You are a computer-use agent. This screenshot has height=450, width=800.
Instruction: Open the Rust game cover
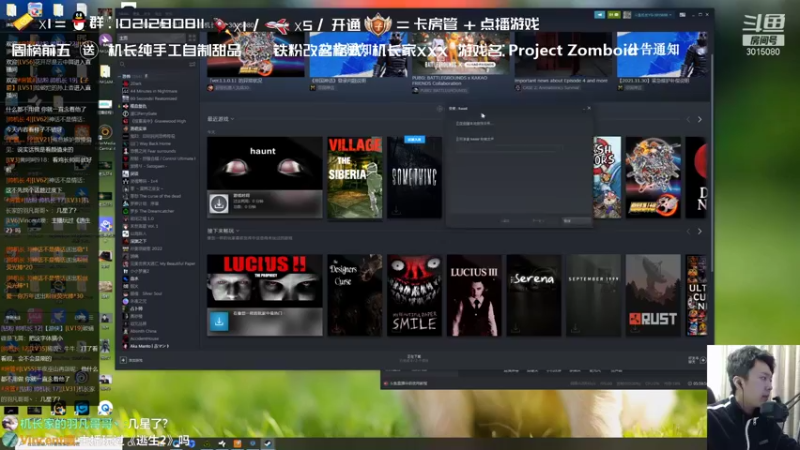[653, 295]
